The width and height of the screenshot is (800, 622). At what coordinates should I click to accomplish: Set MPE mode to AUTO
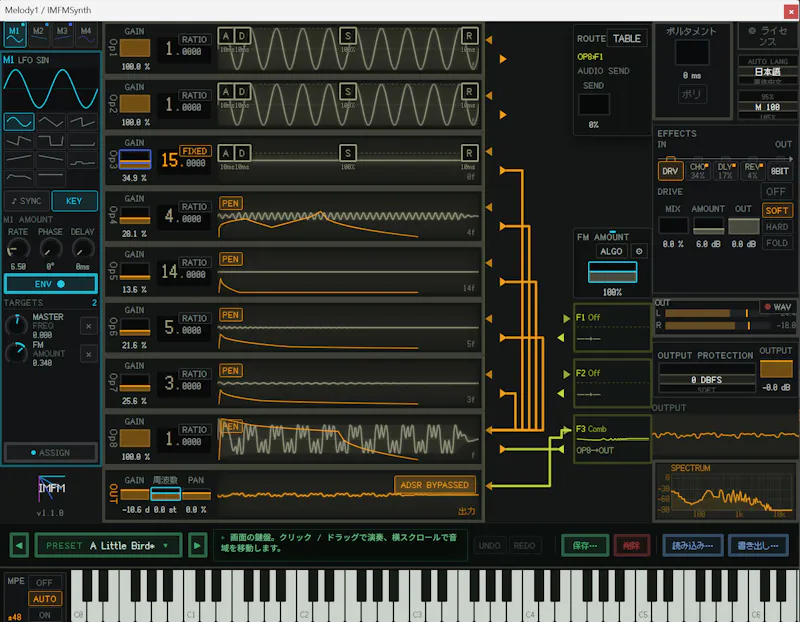pos(44,599)
